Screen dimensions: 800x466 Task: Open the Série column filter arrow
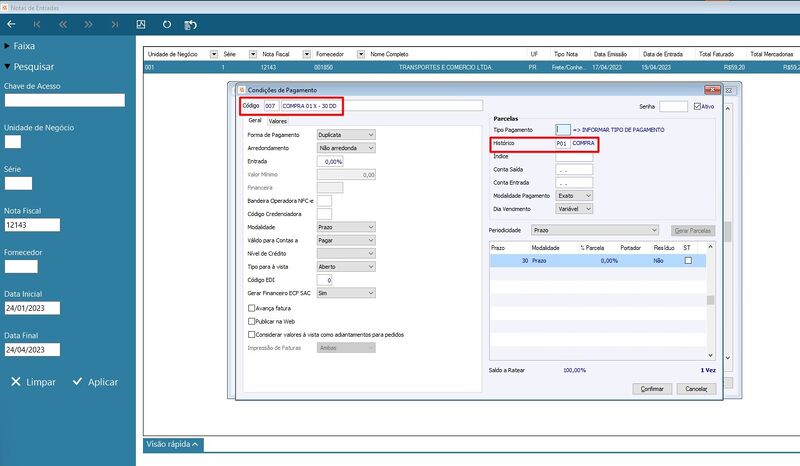(x=253, y=54)
